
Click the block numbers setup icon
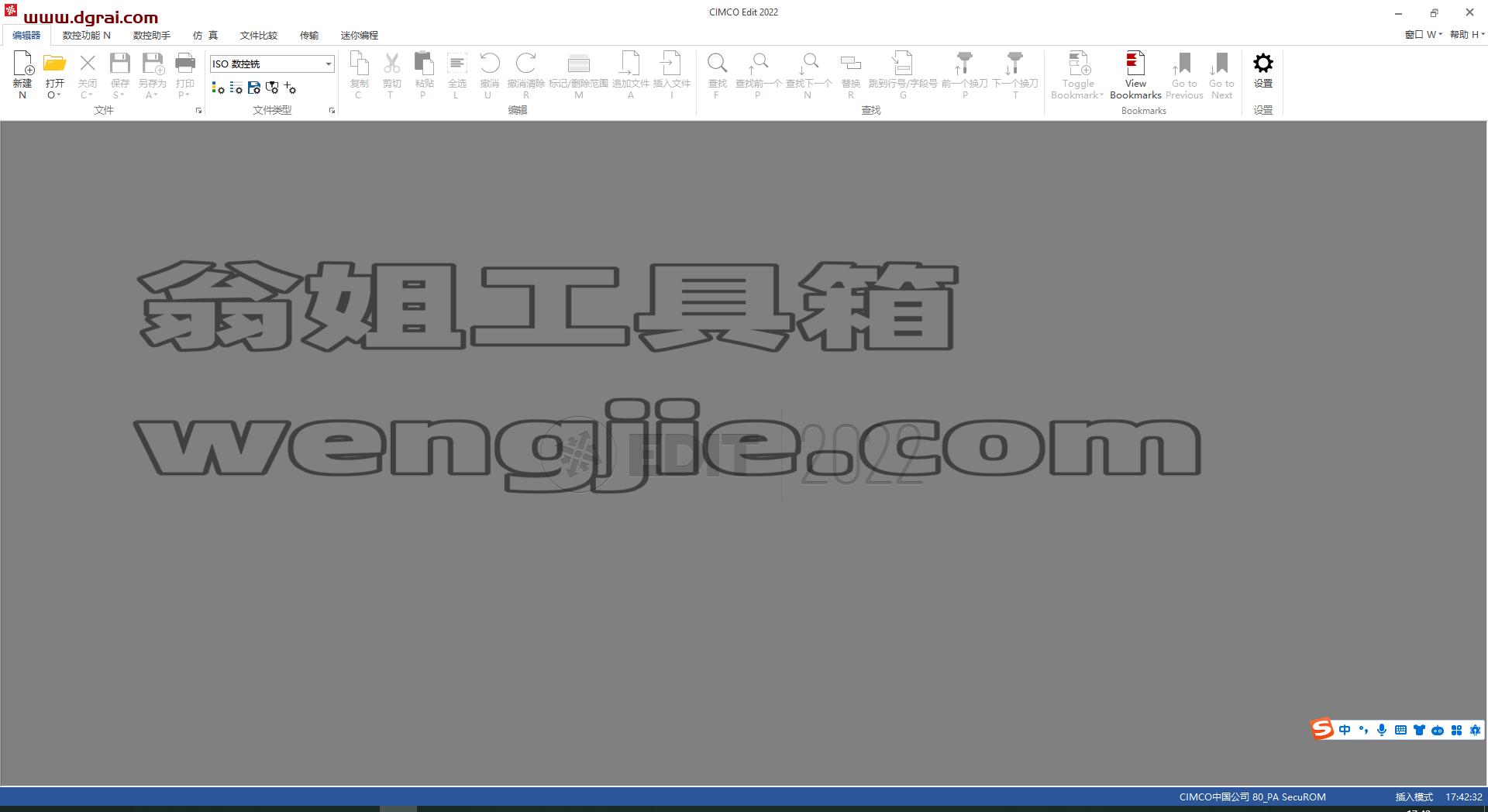236,88
